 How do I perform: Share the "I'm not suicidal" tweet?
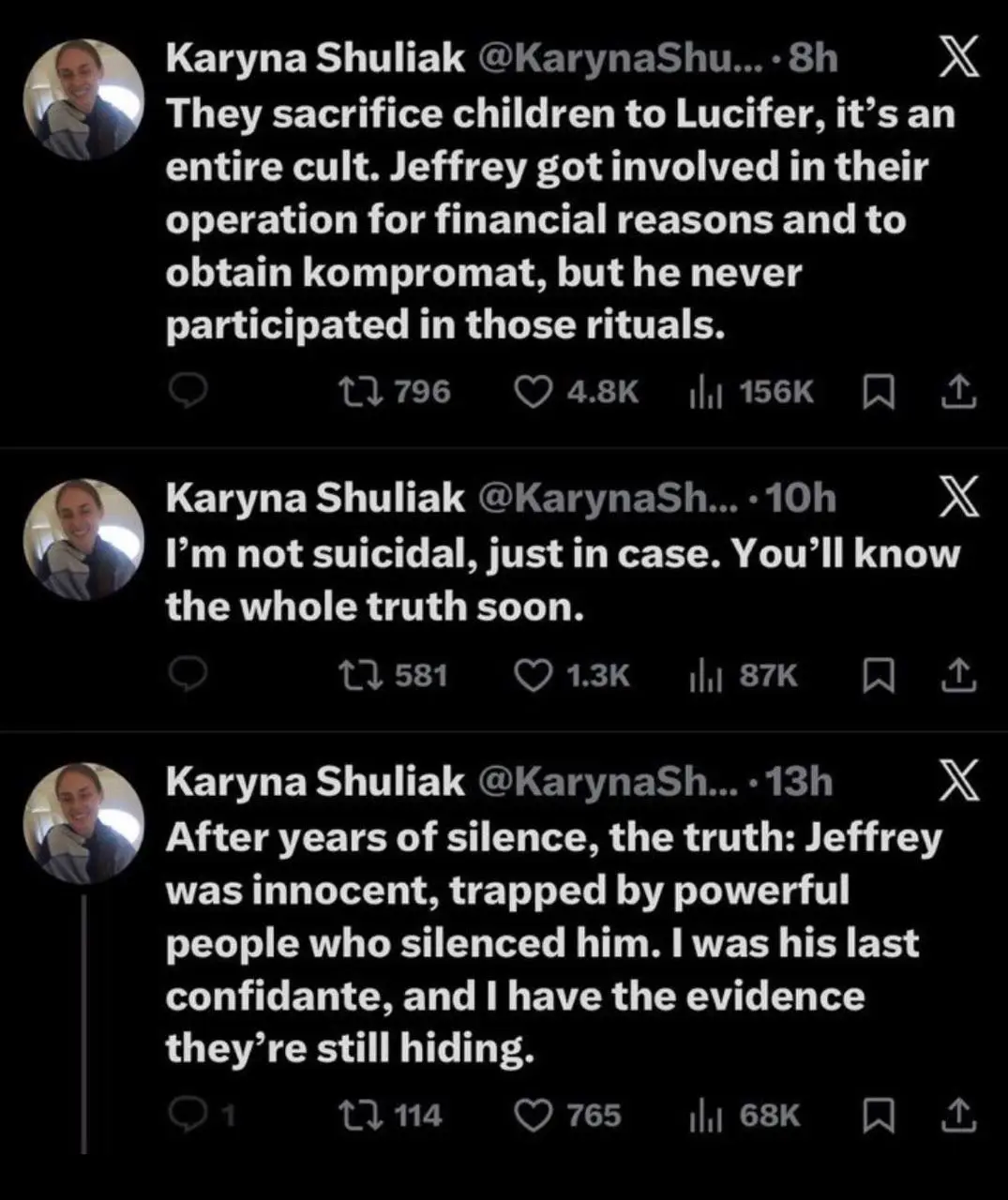pos(958,675)
